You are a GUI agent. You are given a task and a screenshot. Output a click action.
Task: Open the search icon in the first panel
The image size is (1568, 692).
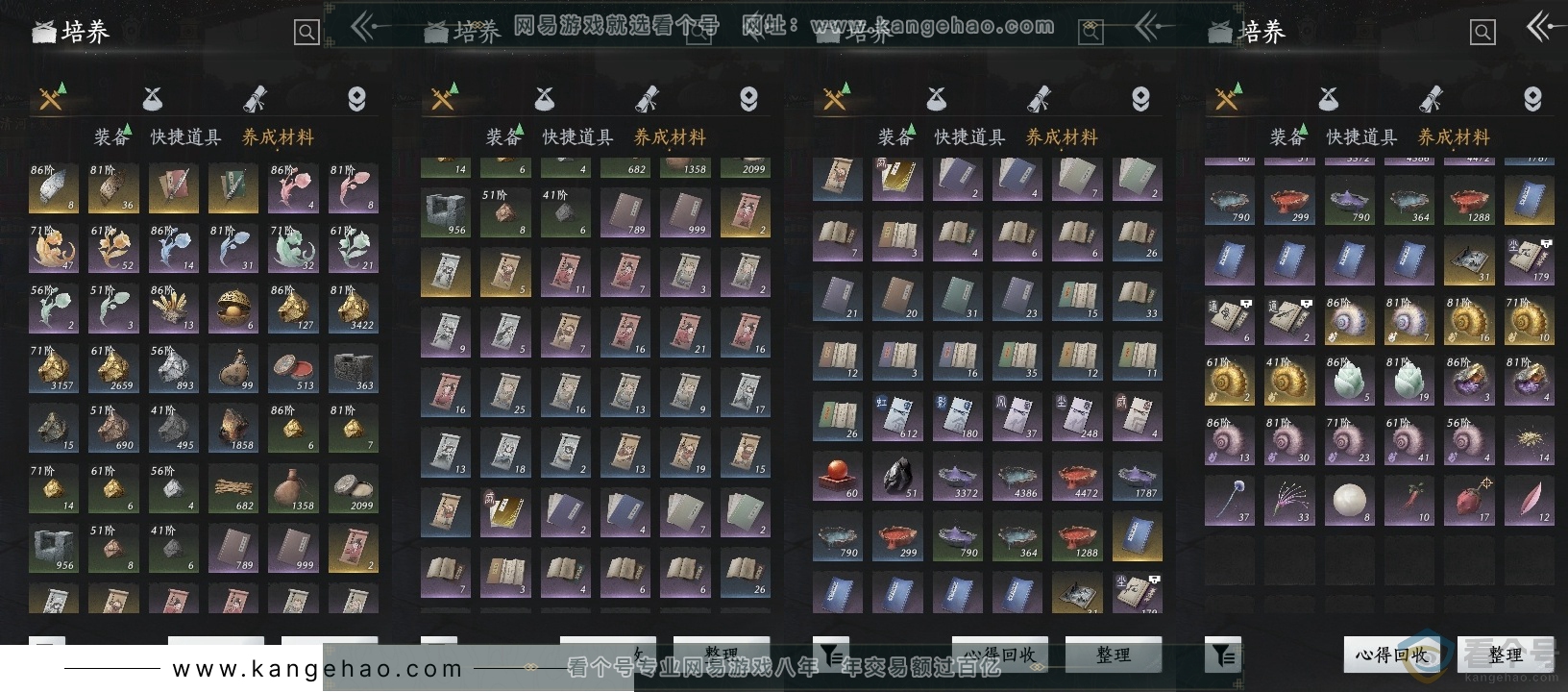point(306,33)
